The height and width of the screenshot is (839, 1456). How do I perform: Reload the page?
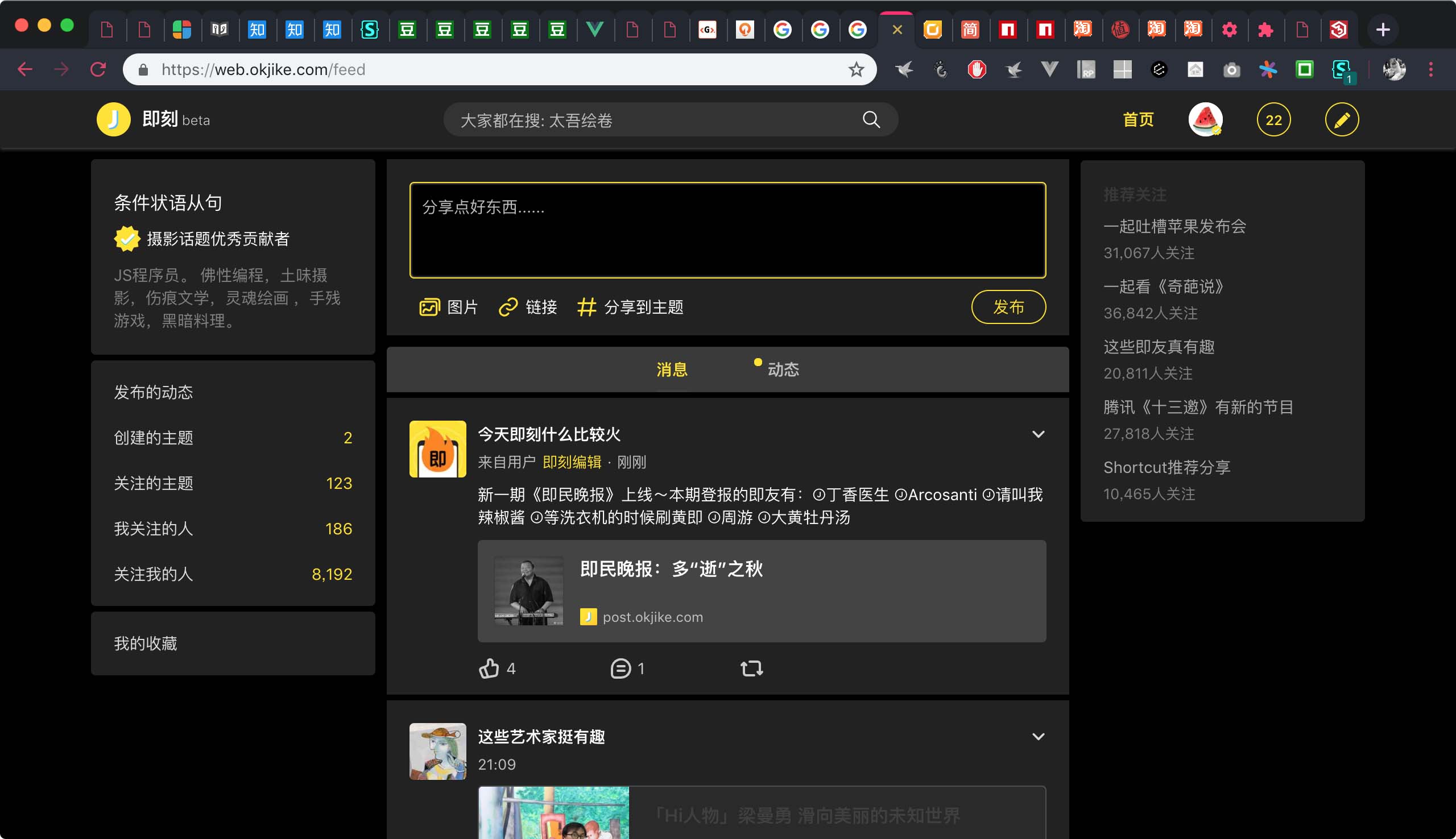tap(98, 70)
